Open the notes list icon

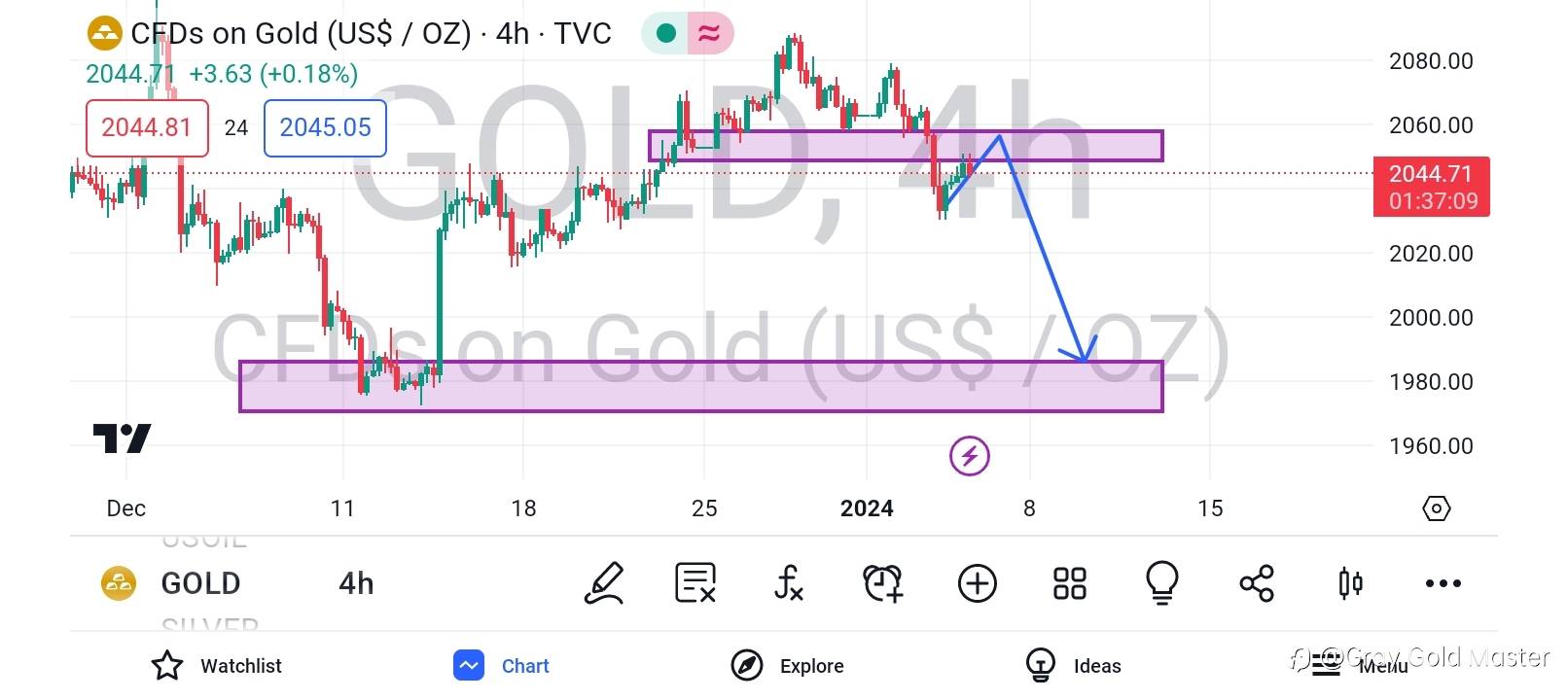(x=695, y=583)
